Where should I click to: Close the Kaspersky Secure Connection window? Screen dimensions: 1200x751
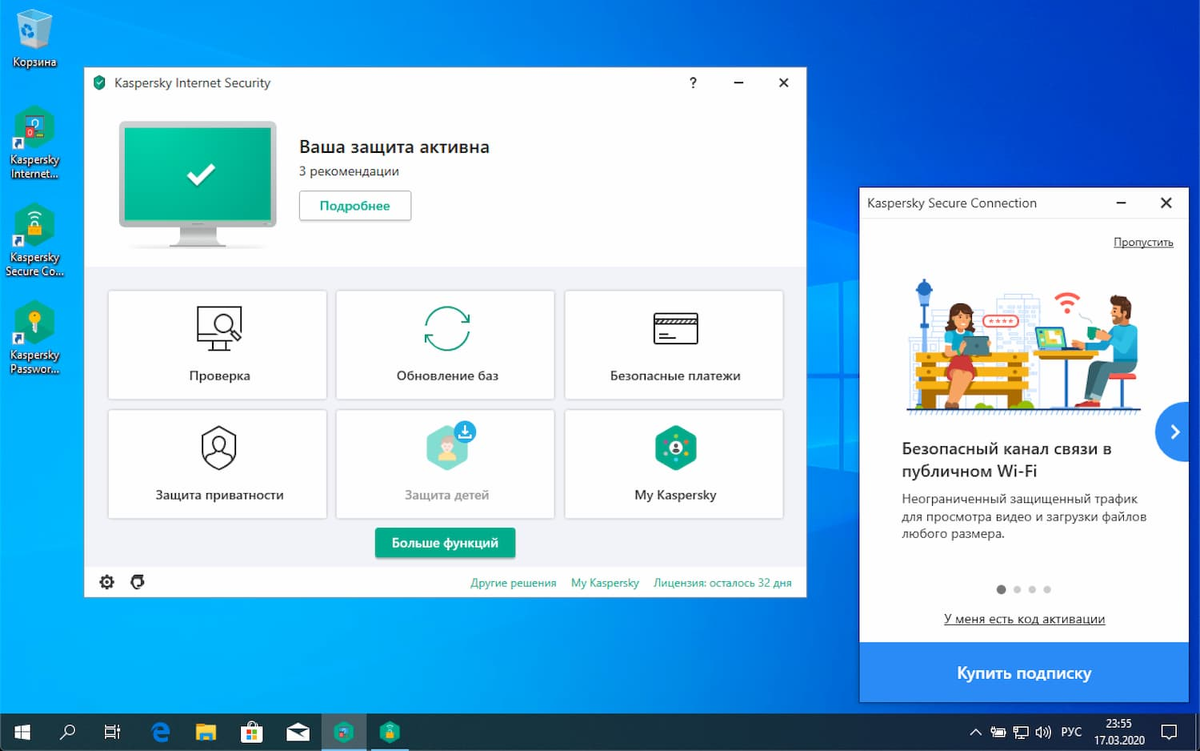[x=1166, y=203]
